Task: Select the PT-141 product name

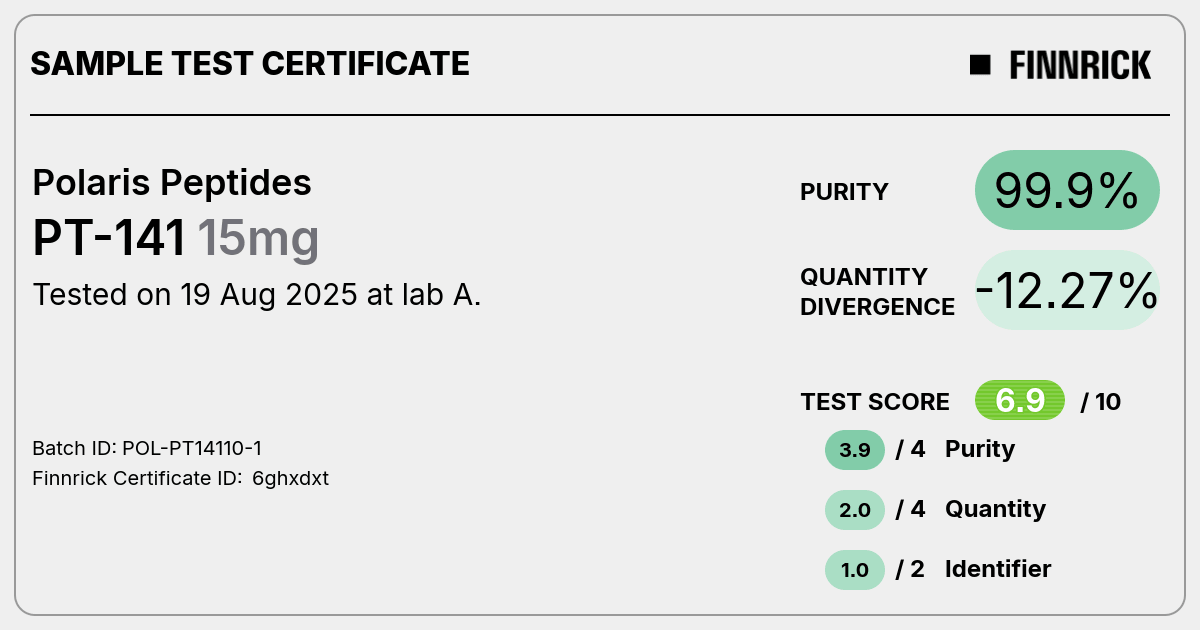Action: [x=110, y=239]
